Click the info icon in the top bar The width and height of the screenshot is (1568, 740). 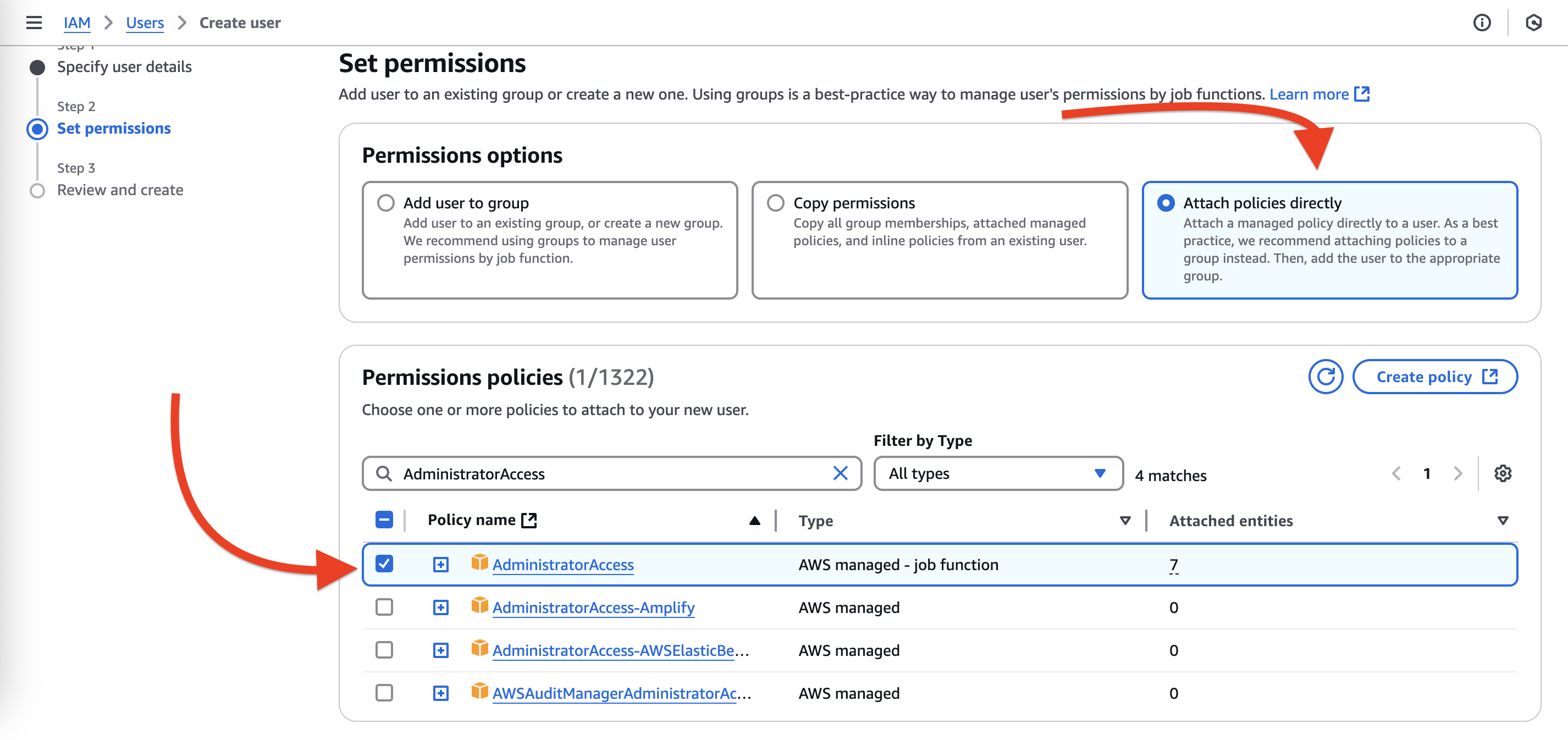coord(1482,23)
